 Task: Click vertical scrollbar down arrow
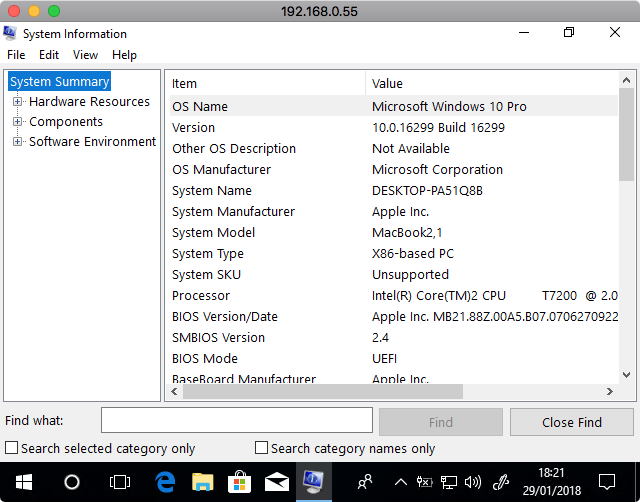tap(627, 375)
